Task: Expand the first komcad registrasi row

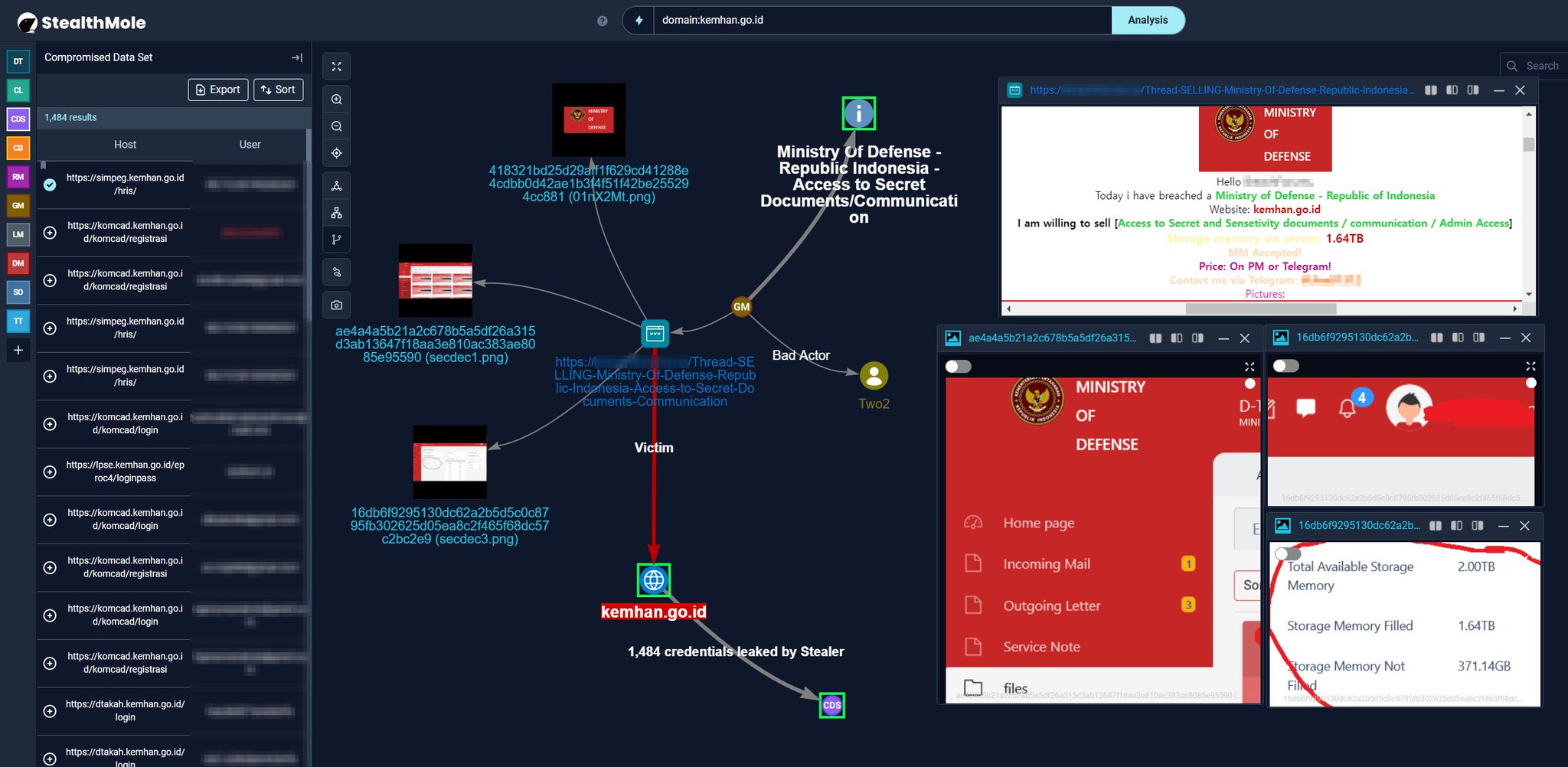Action: [x=50, y=233]
